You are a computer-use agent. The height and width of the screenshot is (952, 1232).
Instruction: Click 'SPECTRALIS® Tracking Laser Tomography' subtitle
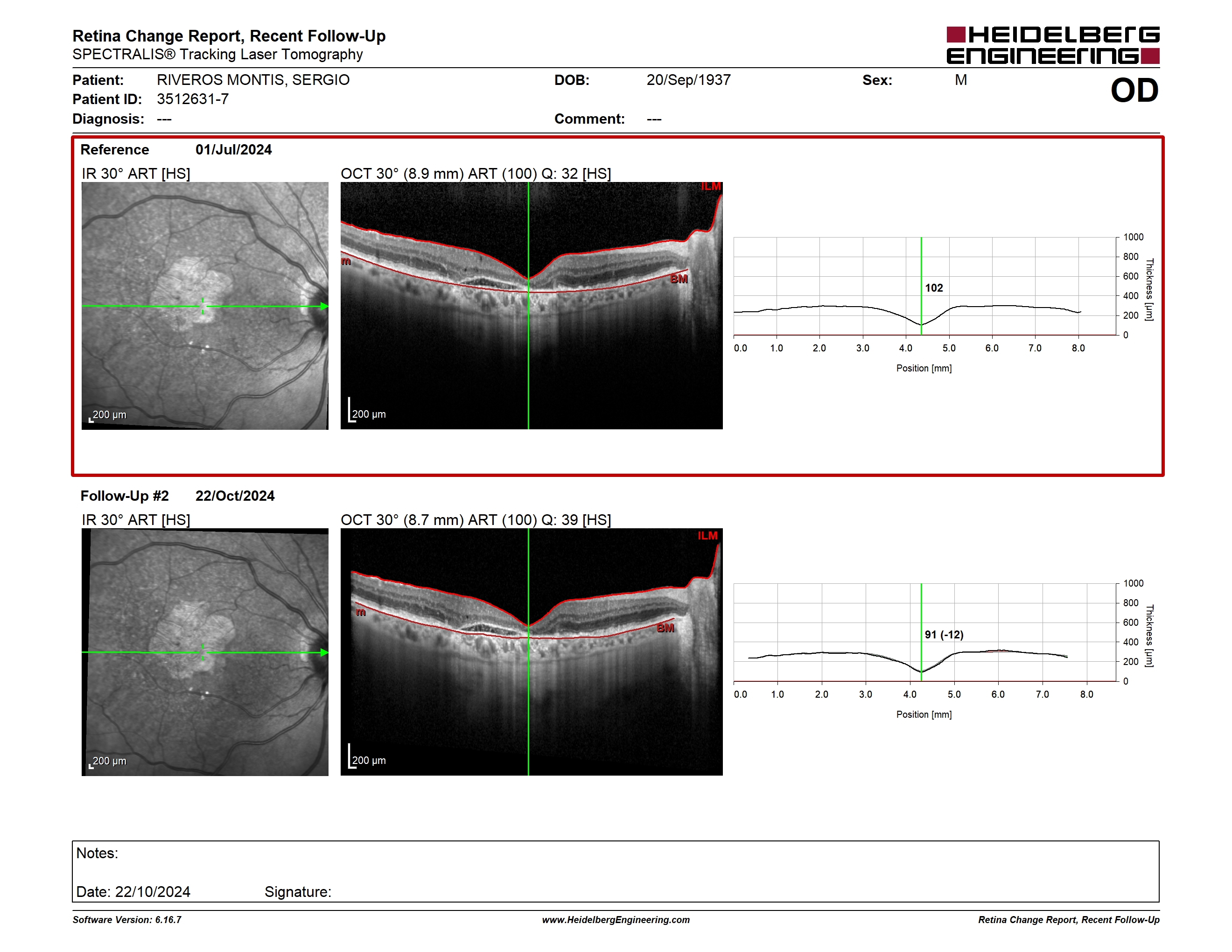tap(217, 55)
